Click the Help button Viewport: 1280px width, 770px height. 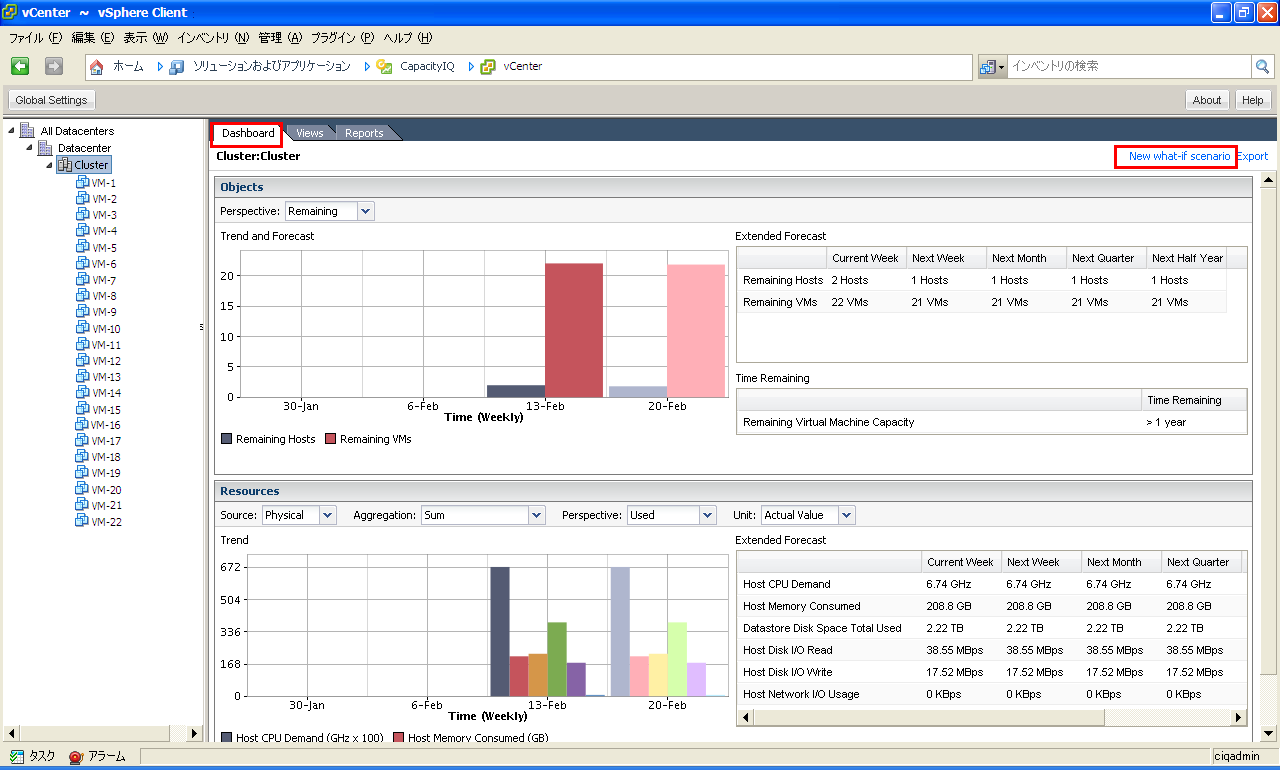coord(1253,100)
